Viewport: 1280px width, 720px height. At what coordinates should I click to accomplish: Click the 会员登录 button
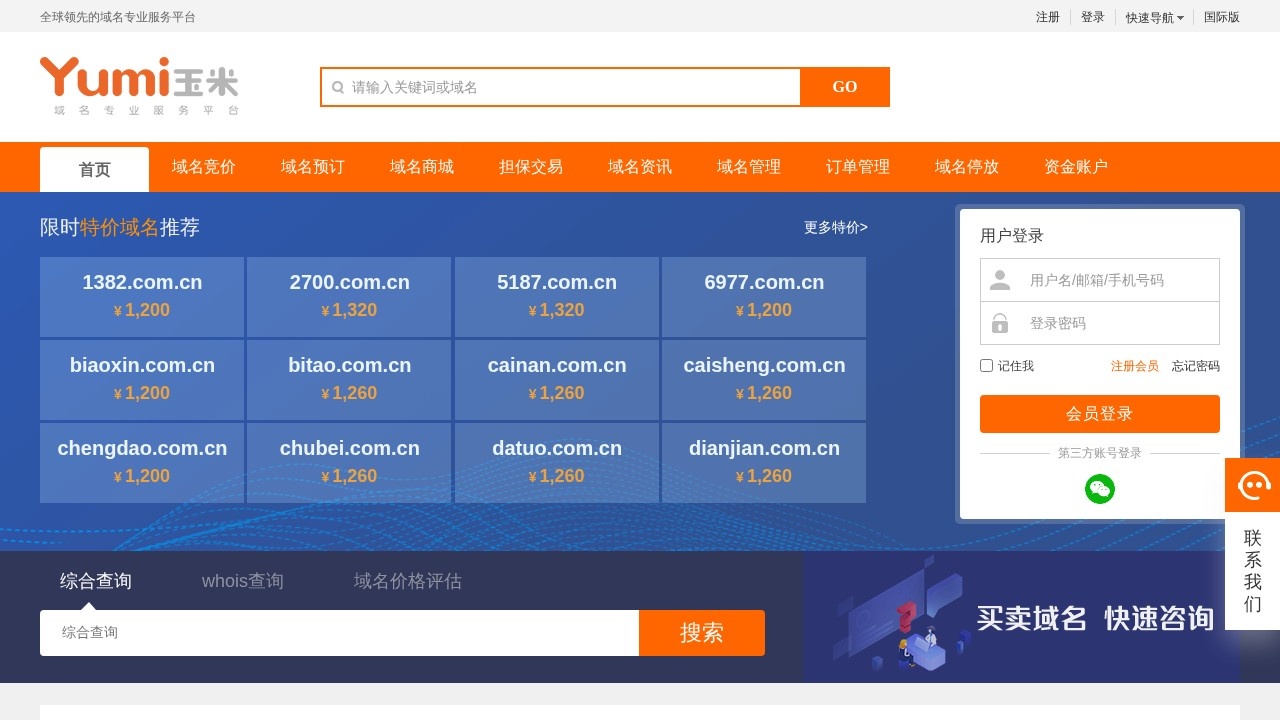1100,414
